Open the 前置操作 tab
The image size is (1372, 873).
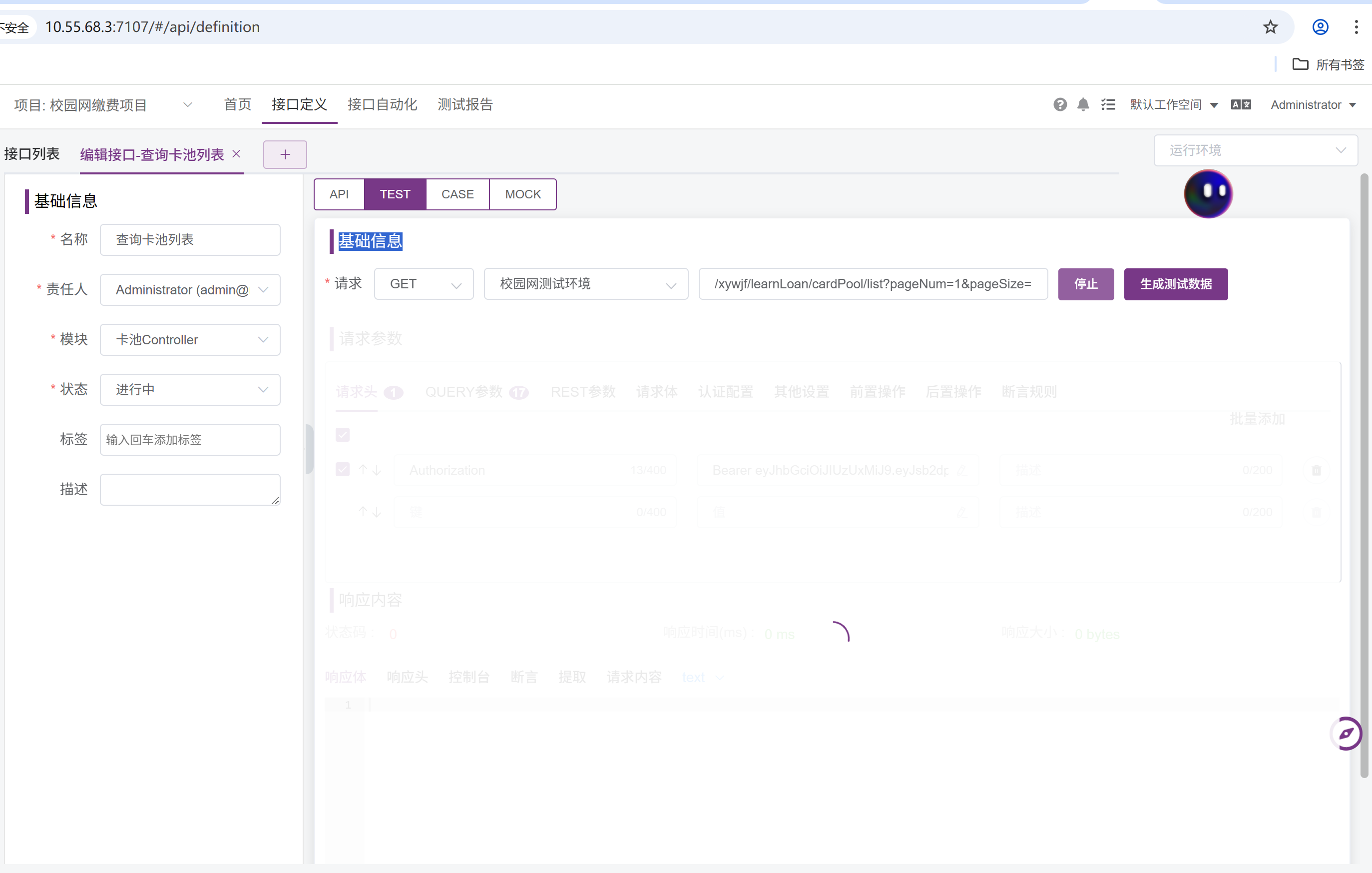pos(878,392)
